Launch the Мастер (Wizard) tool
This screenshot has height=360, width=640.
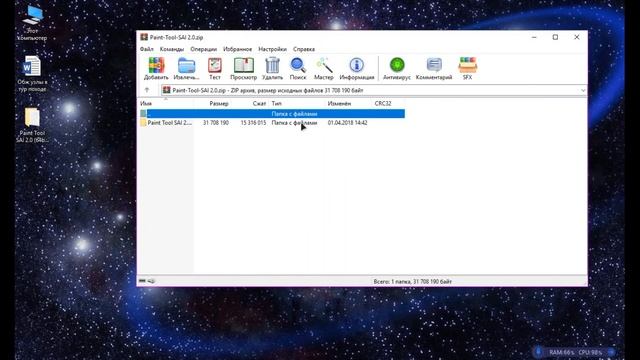pos(324,69)
